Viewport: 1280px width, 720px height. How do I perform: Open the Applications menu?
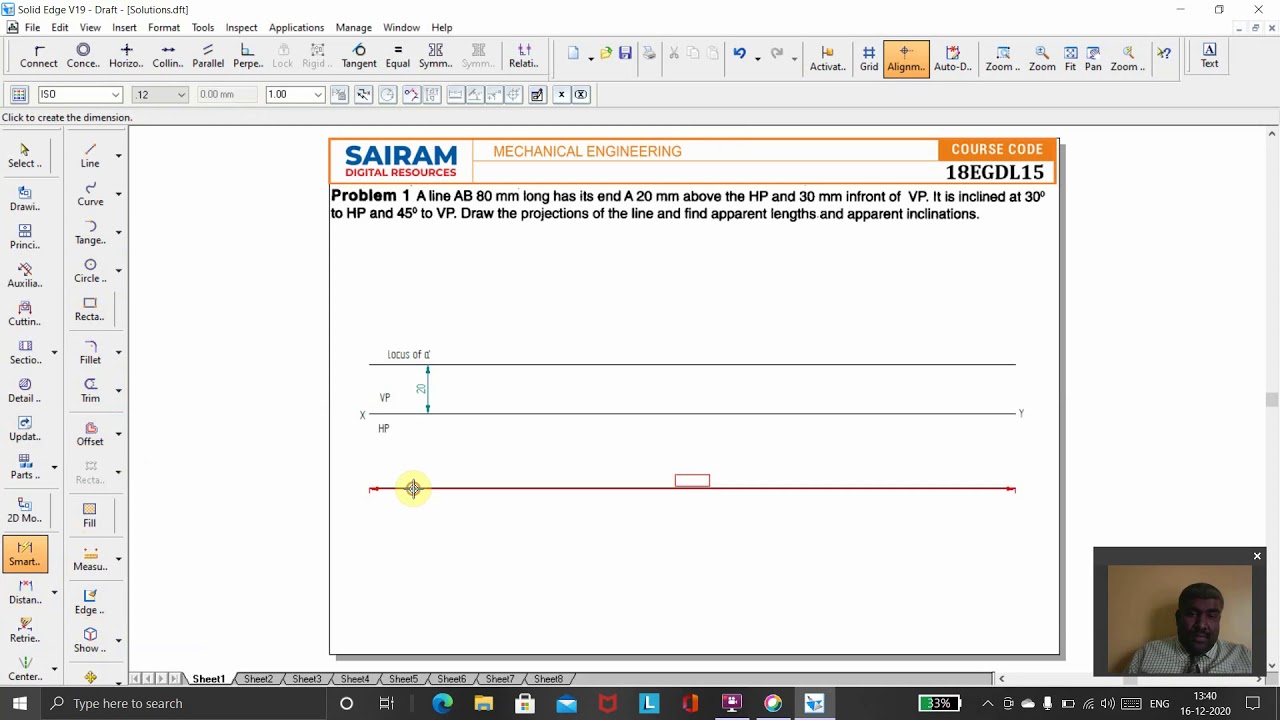296,27
